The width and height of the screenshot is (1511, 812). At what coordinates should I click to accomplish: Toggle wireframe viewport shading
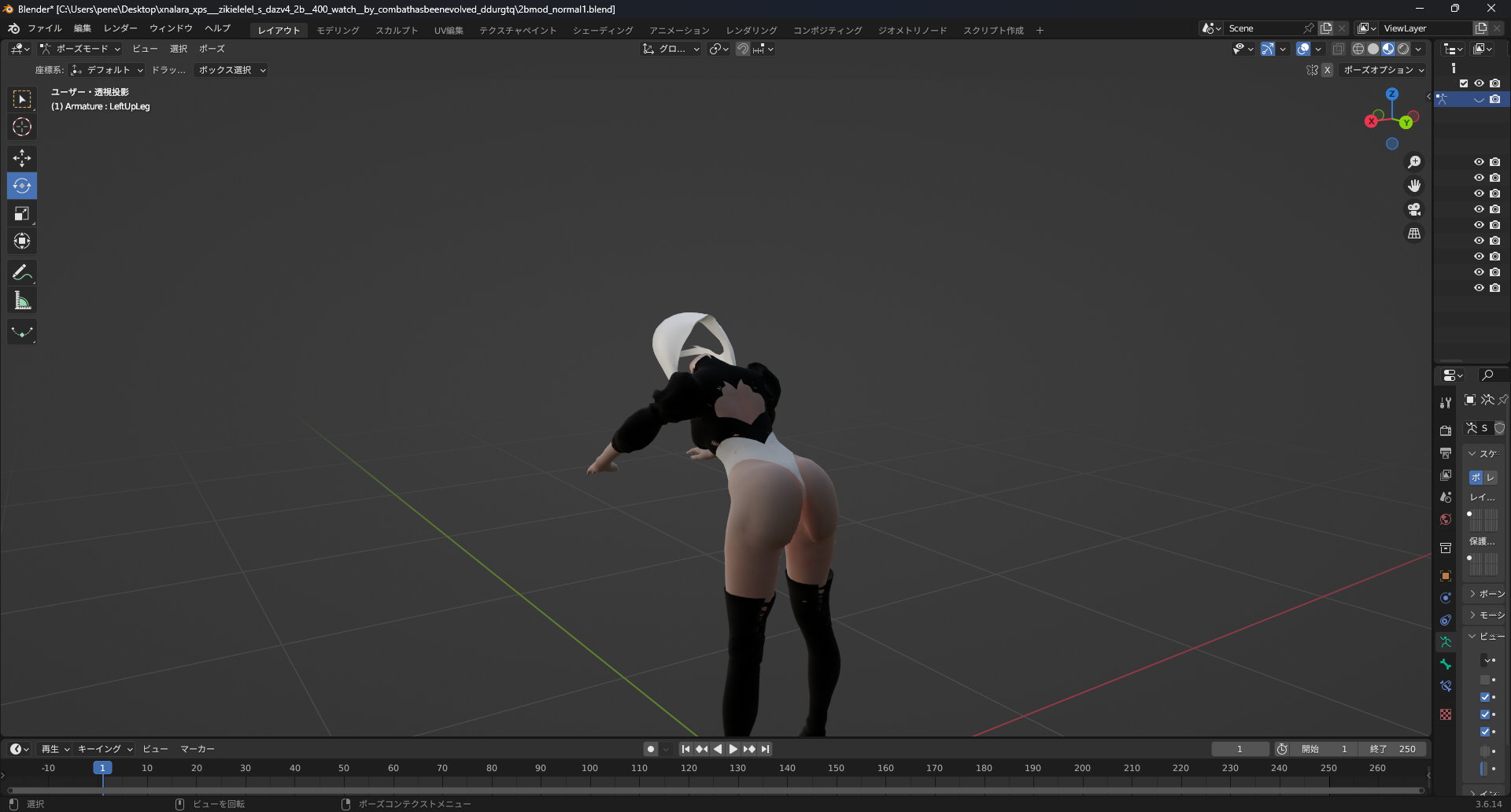tap(1358, 49)
